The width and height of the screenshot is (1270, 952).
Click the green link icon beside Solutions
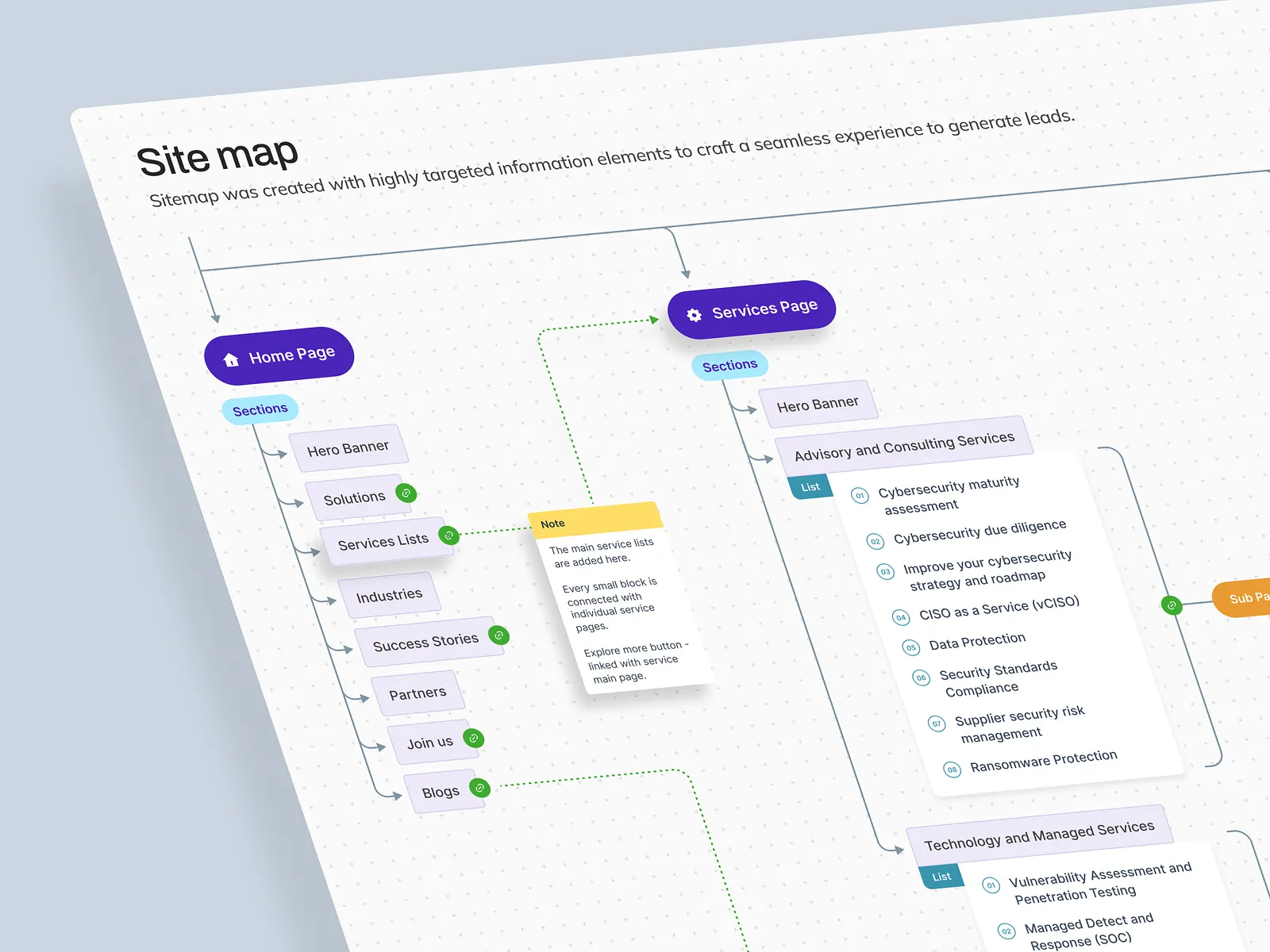point(406,493)
